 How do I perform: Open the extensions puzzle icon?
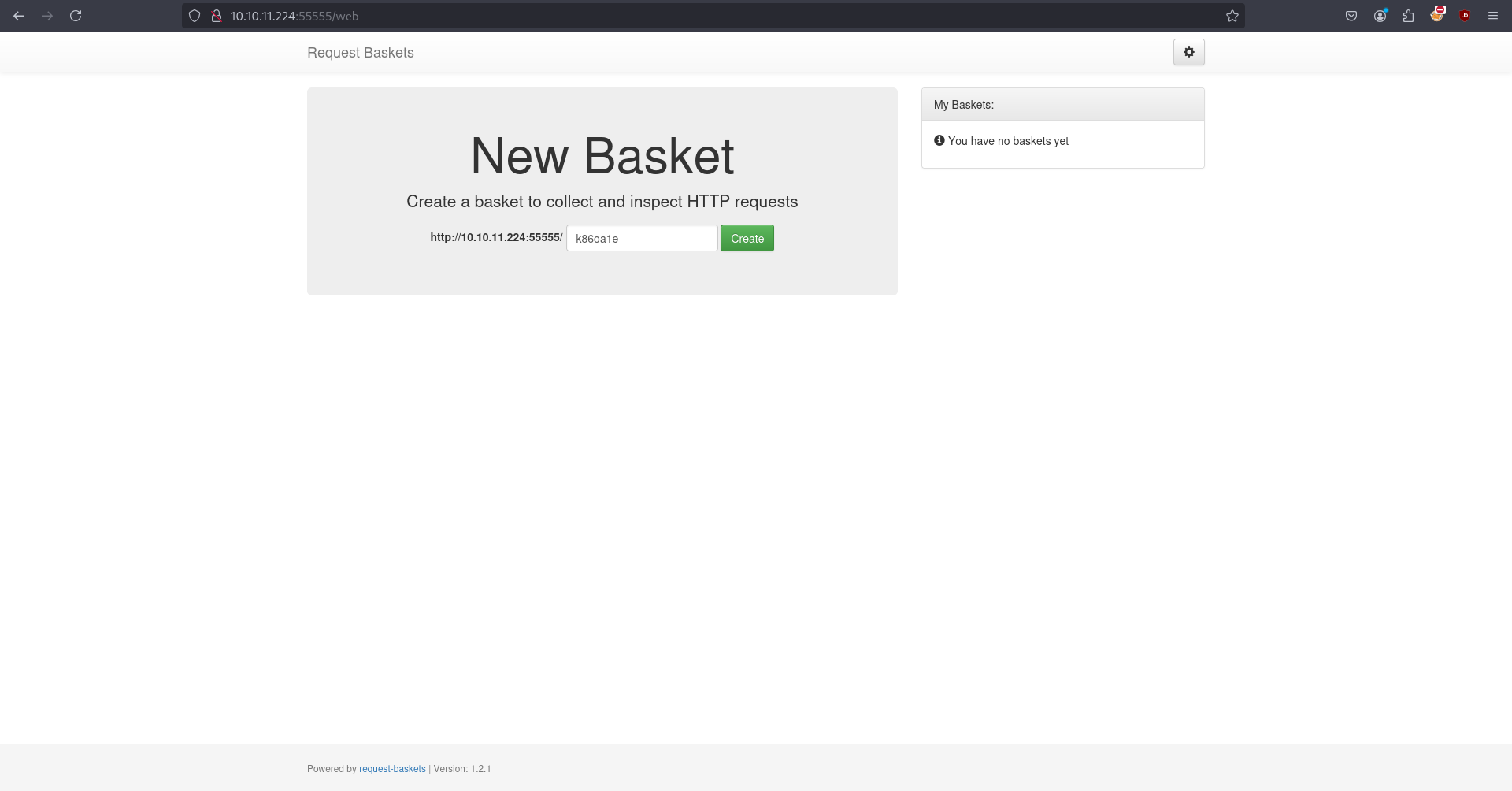click(x=1408, y=16)
